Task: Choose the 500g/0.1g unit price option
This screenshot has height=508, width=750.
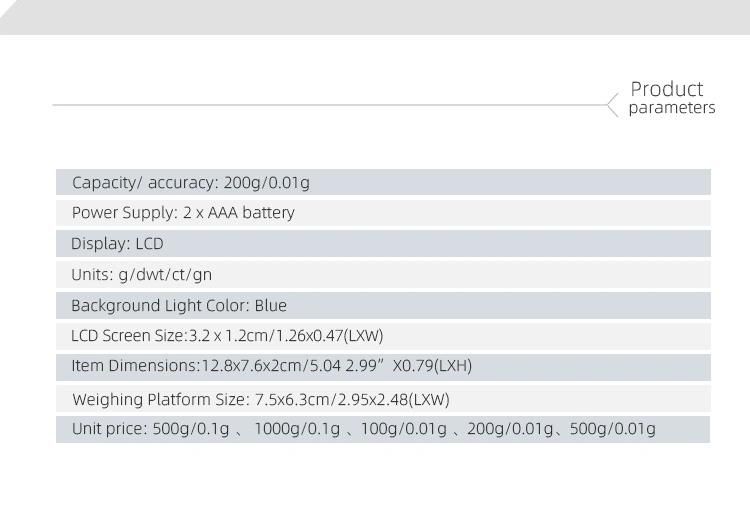Action: [x=191, y=429]
